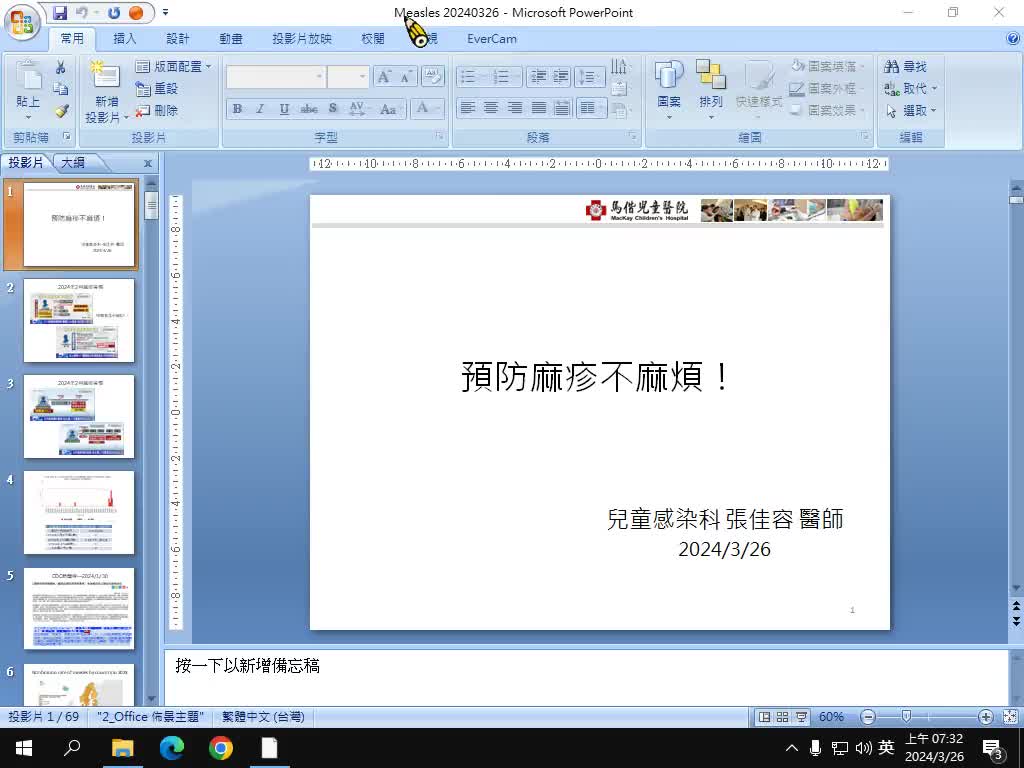Viewport: 1024px width, 768px height.
Task: Switch to the 大綱 outline tab
Action: click(73, 163)
